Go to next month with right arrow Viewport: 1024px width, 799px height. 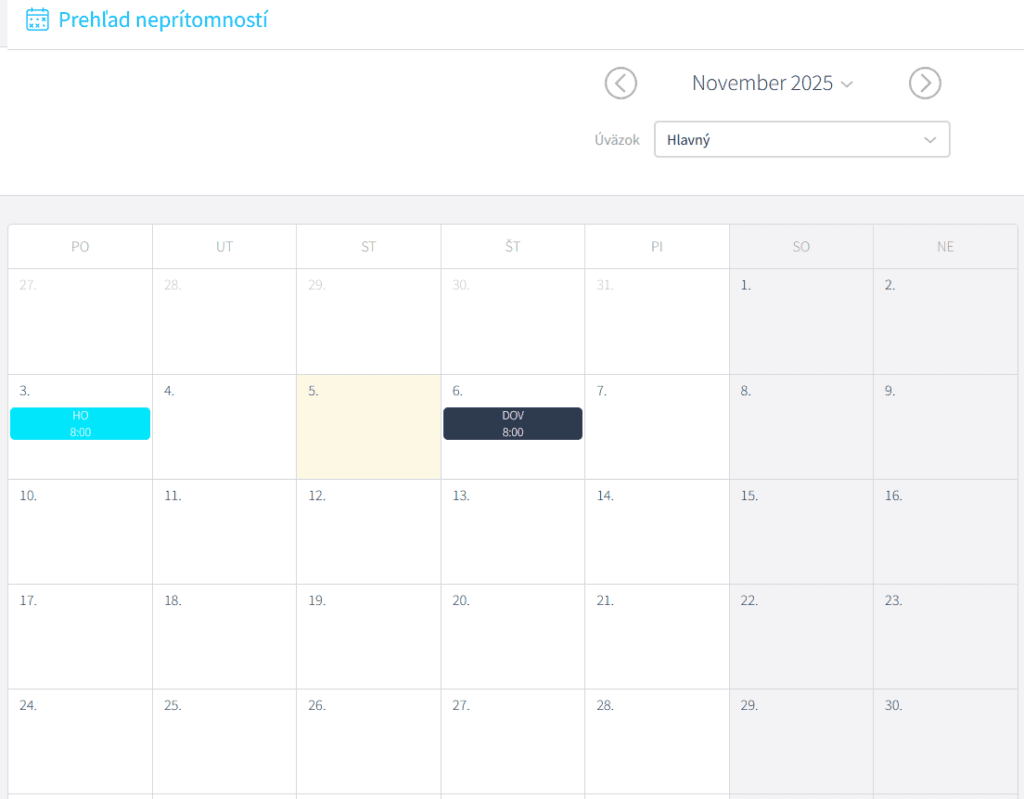click(x=925, y=83)
